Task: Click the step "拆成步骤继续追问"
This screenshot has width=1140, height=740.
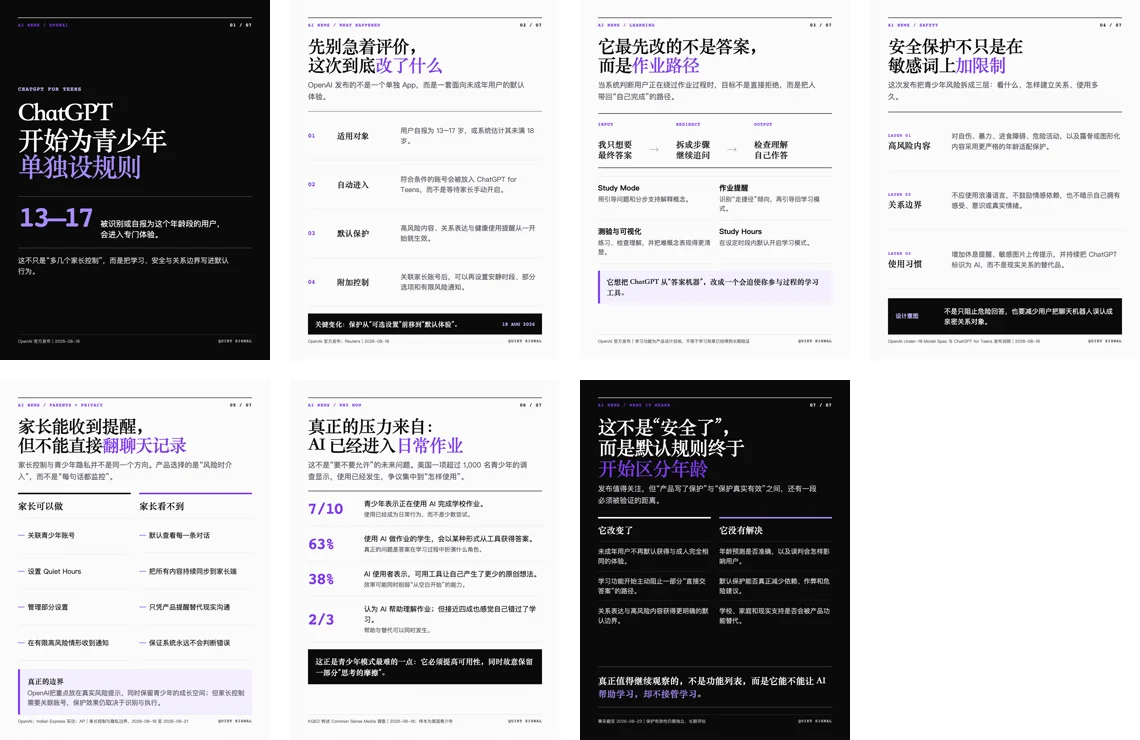Action: click(x=693, y=150)
